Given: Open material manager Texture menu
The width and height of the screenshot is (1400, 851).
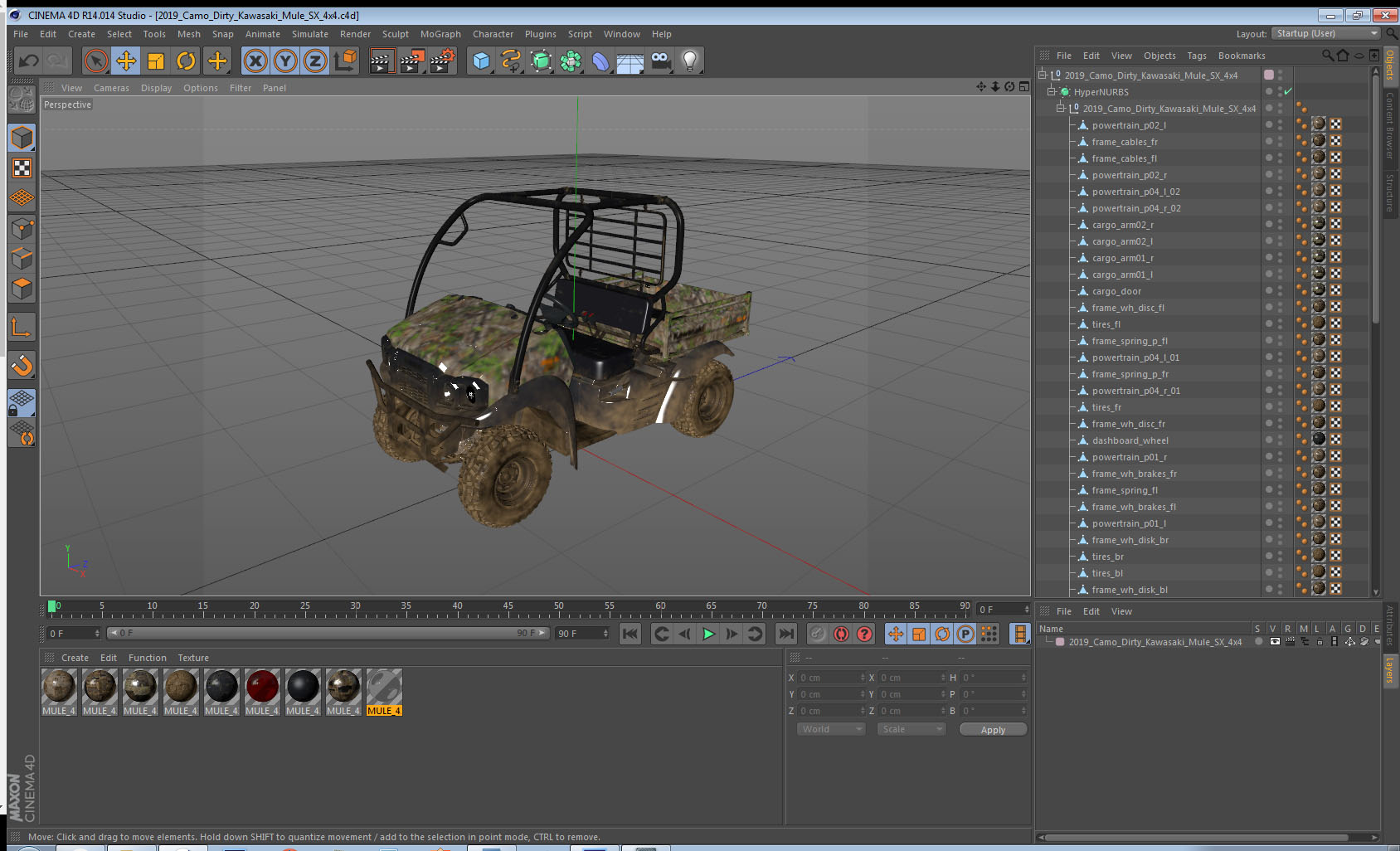Looking at the screenshot, I should tap(193, 658).
